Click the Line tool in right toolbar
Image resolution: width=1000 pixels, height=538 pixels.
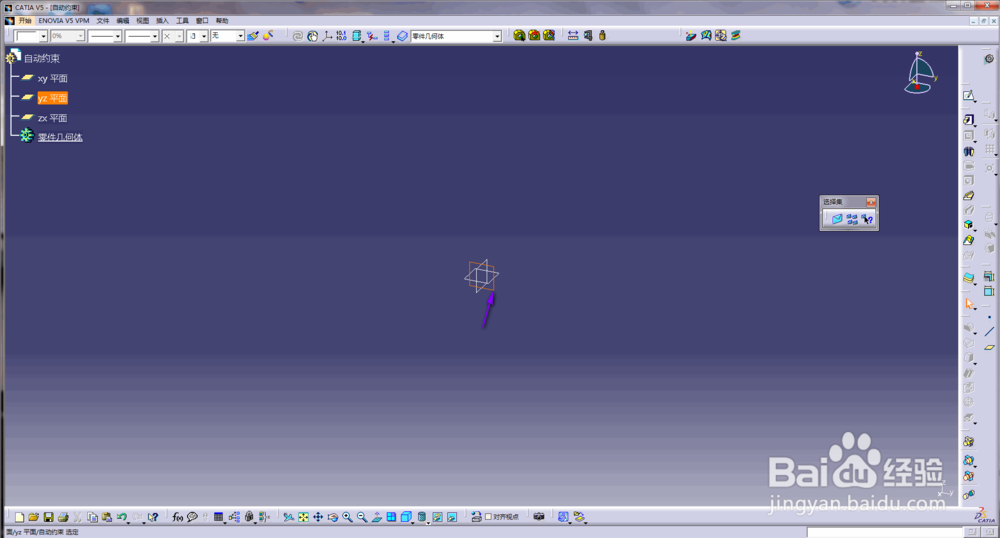[x=989, y=331]
